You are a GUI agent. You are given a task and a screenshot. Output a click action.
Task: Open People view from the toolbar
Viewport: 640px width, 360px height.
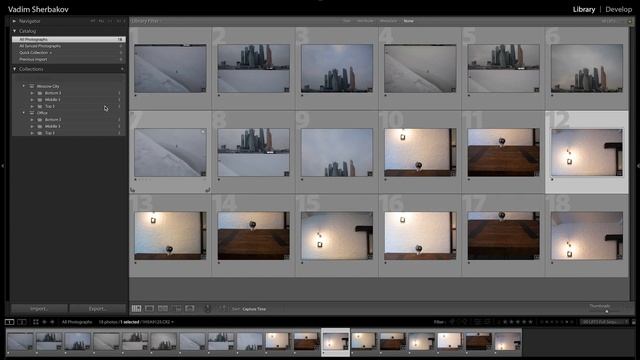tap(190, 309)
